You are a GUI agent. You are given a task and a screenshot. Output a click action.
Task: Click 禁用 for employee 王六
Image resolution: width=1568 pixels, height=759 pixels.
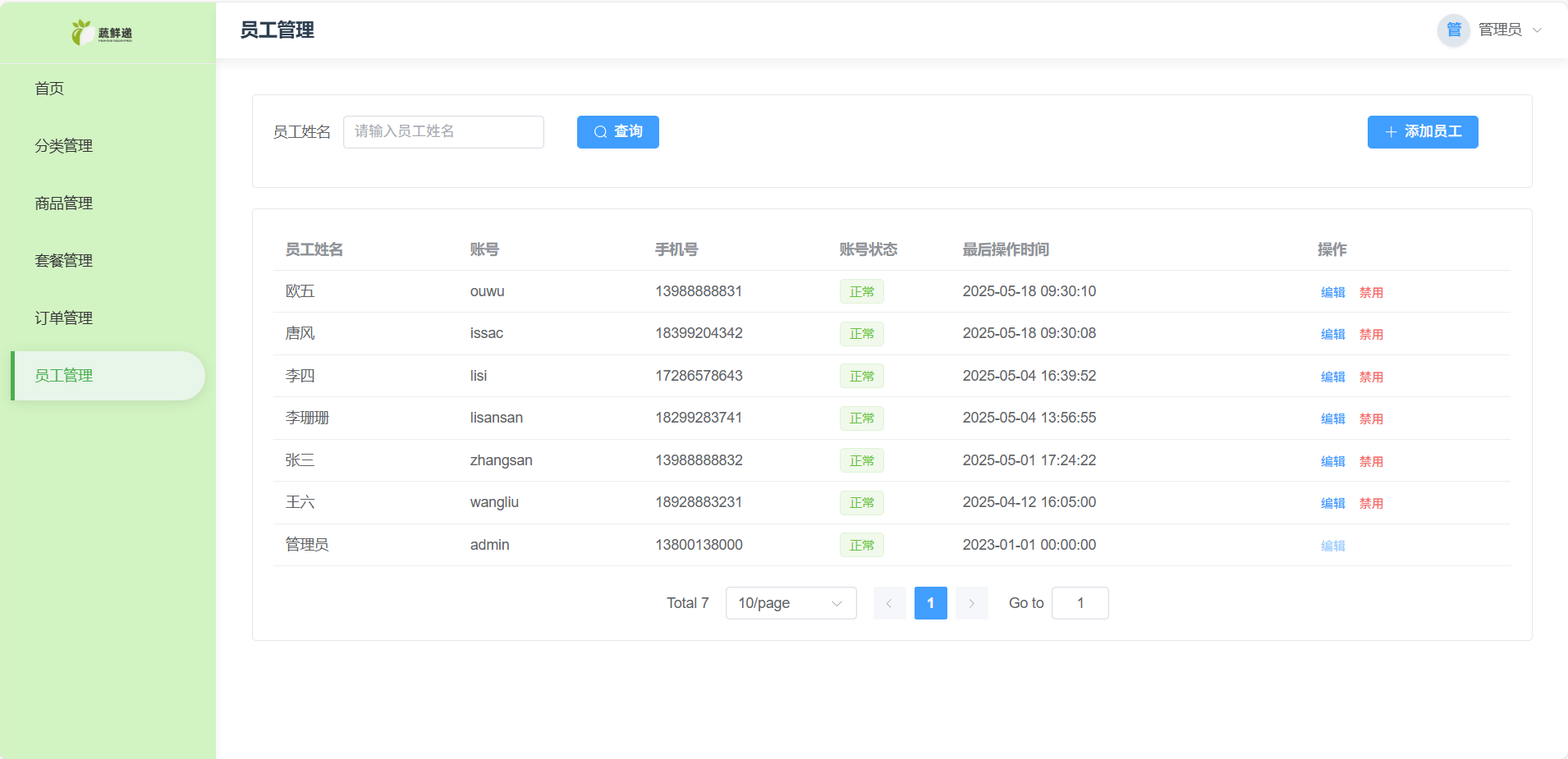(1371, 502)
